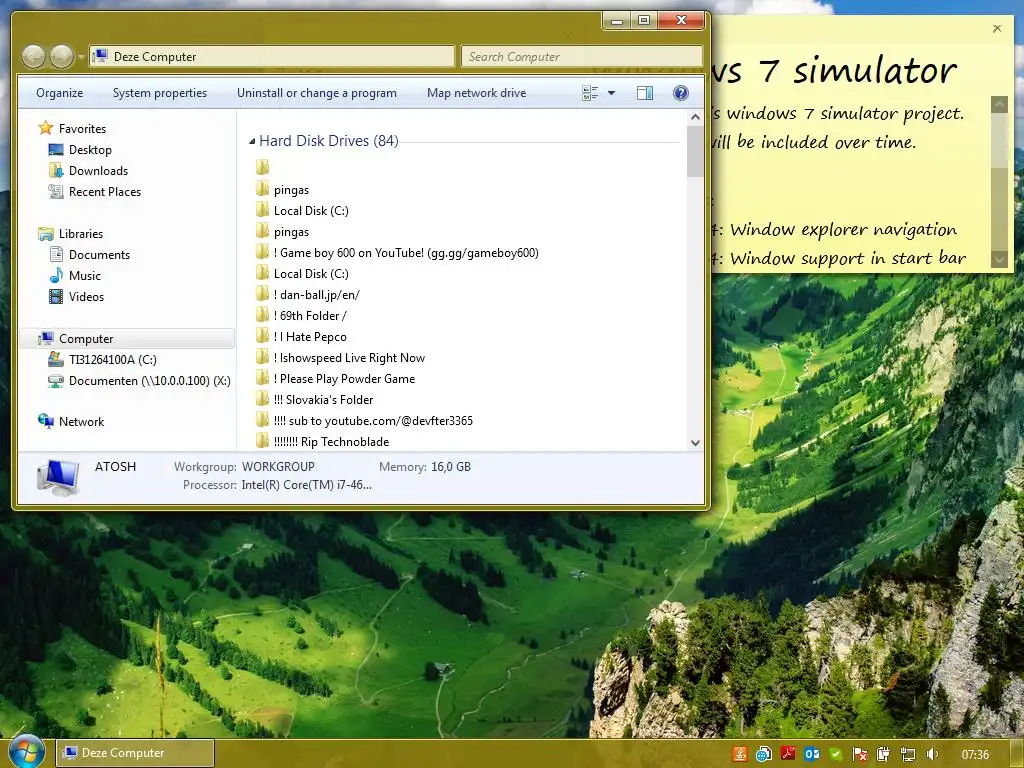Open Network in the navigation pane
Viewport: 1024px width, 768px height.
coord(71,422)
